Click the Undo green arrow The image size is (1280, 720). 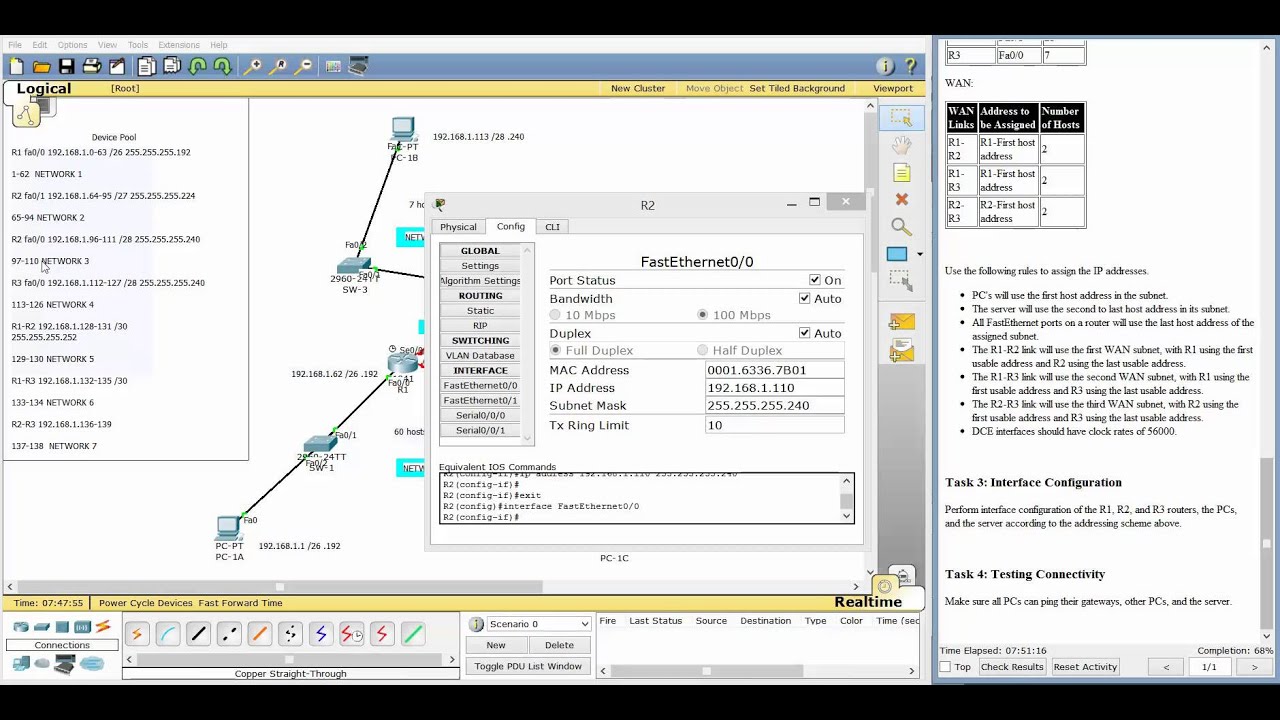[x=197, y=67]
